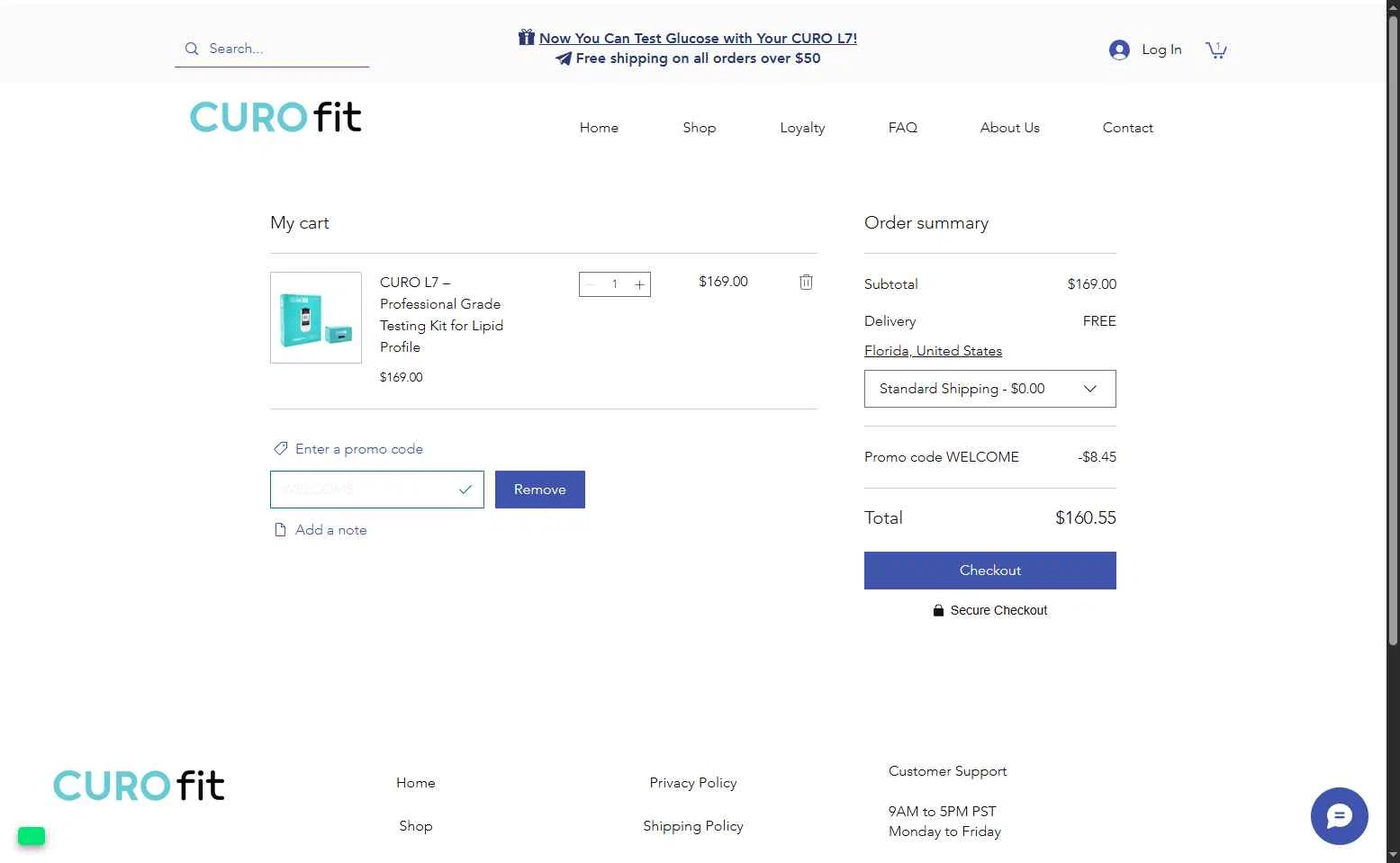Click the Add a note link
Screen dimensions: 1400x863
coord(330,530)
